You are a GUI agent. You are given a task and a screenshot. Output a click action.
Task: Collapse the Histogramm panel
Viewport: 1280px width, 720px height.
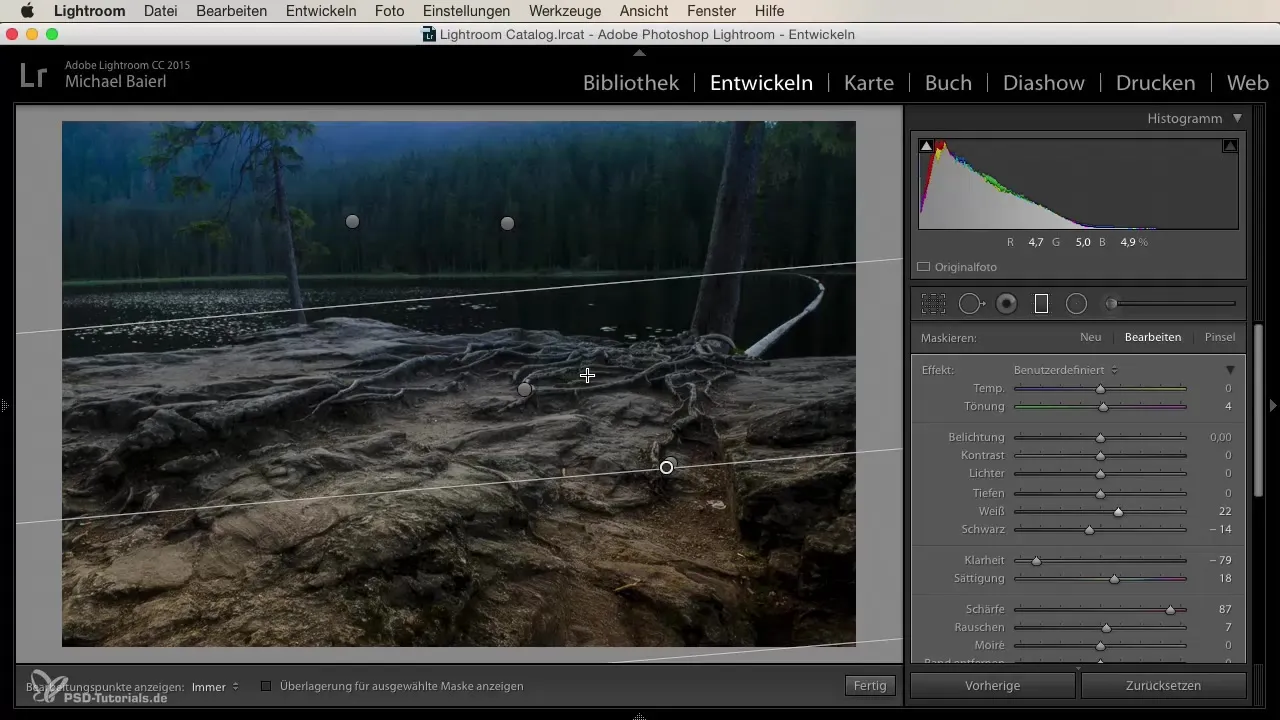coord(1237,118)
